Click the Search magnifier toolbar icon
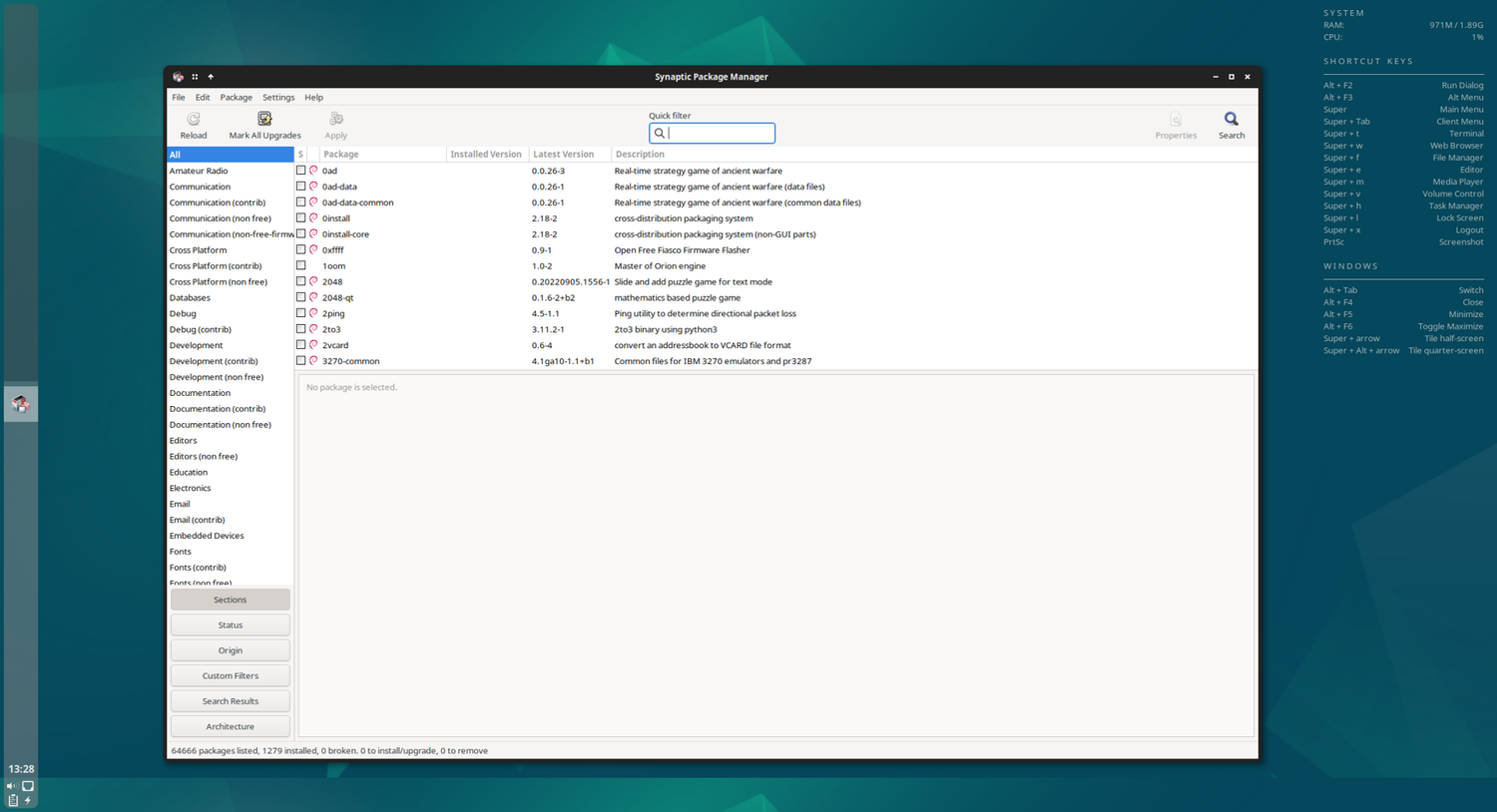Screen dimensions: 1497x812 point(1232,119)
